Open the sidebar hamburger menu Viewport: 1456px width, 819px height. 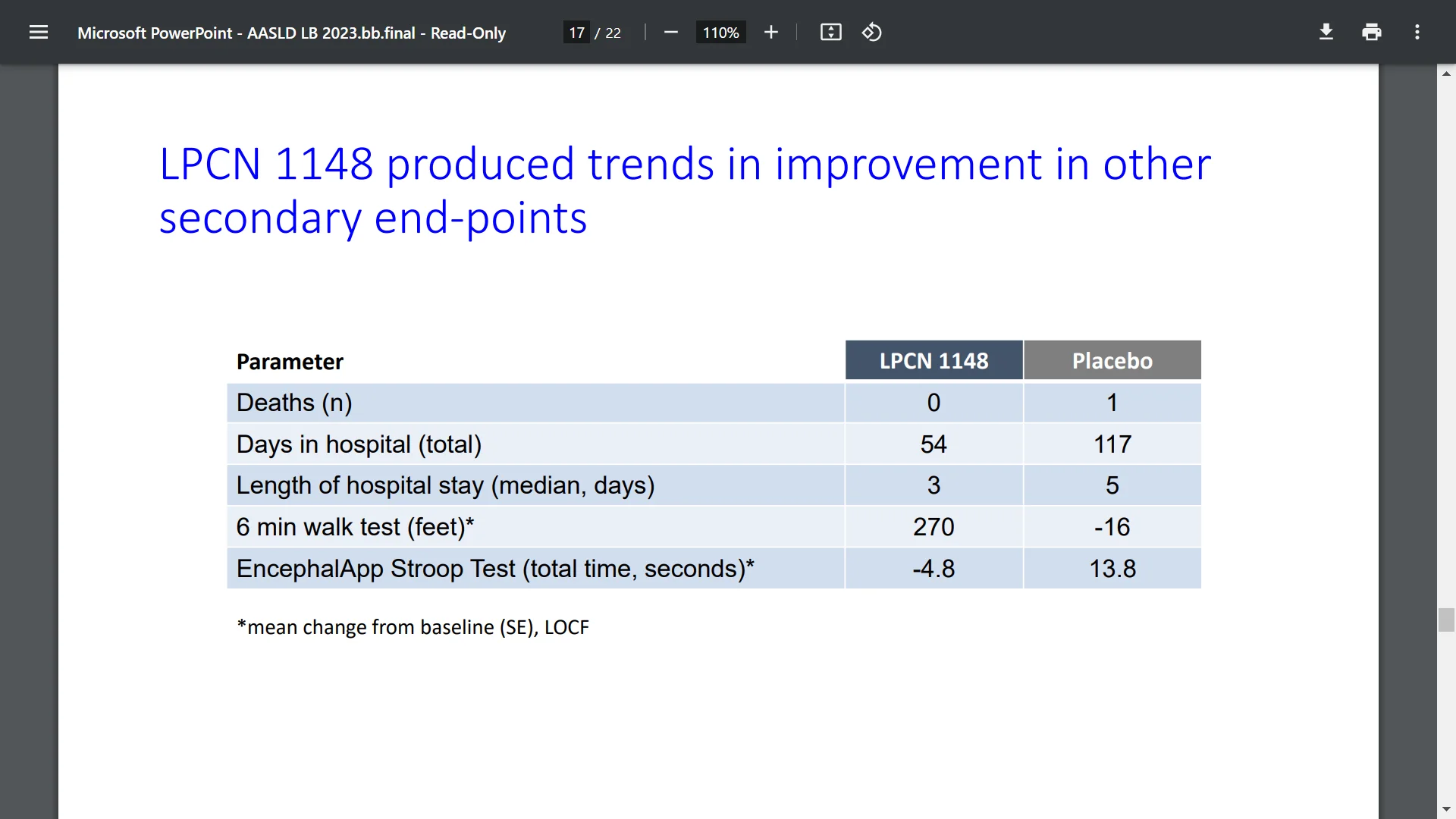[x=39, y=33]
